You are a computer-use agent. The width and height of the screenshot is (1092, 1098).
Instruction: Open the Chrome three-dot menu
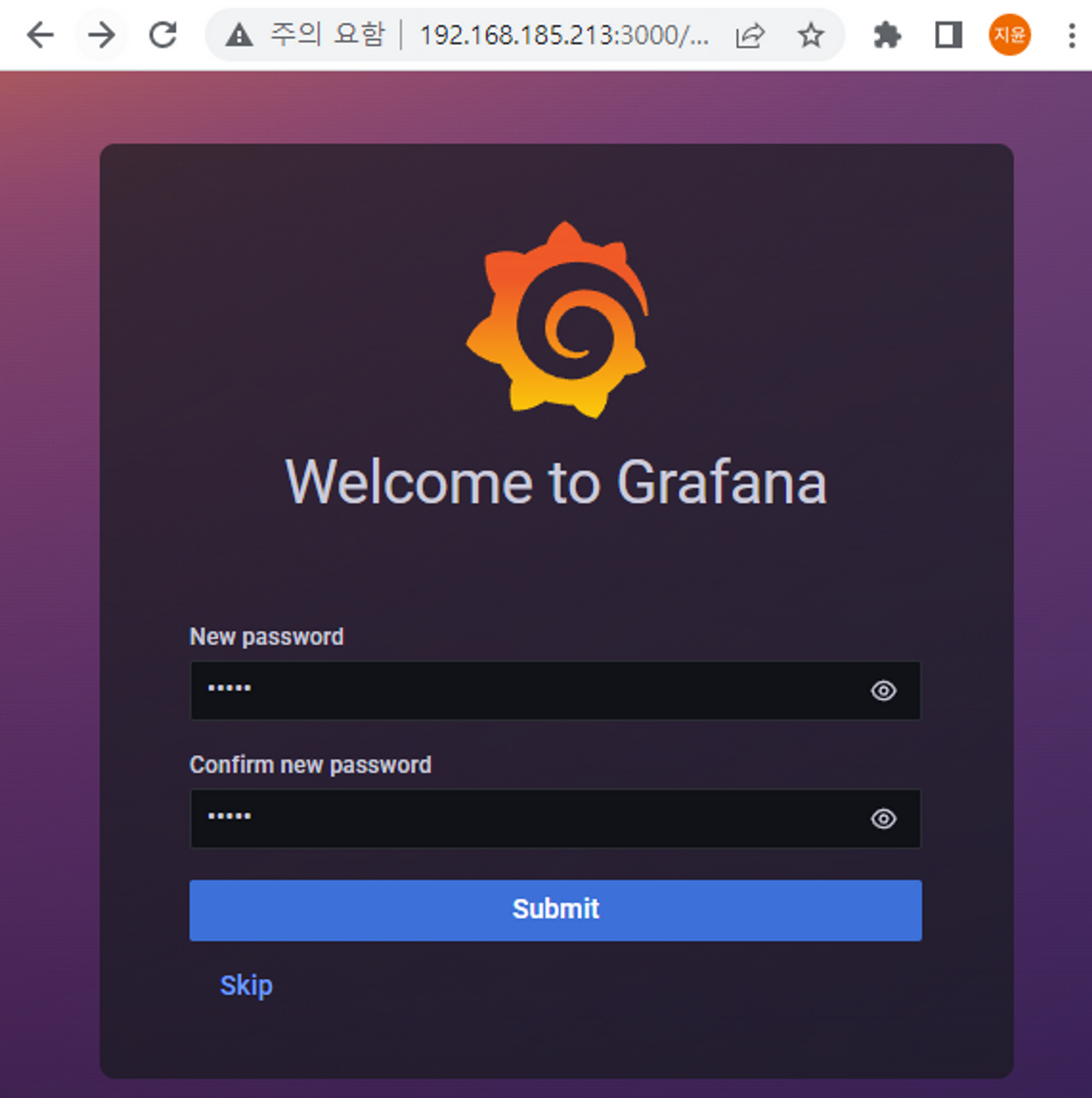pyautogui.click(x=1072, y=35)
